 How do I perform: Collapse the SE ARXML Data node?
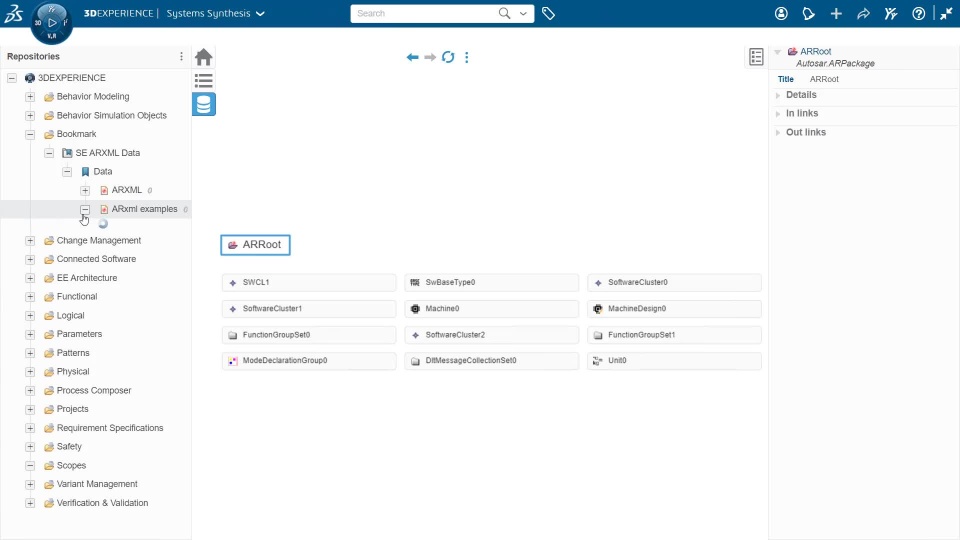[49, 153]
